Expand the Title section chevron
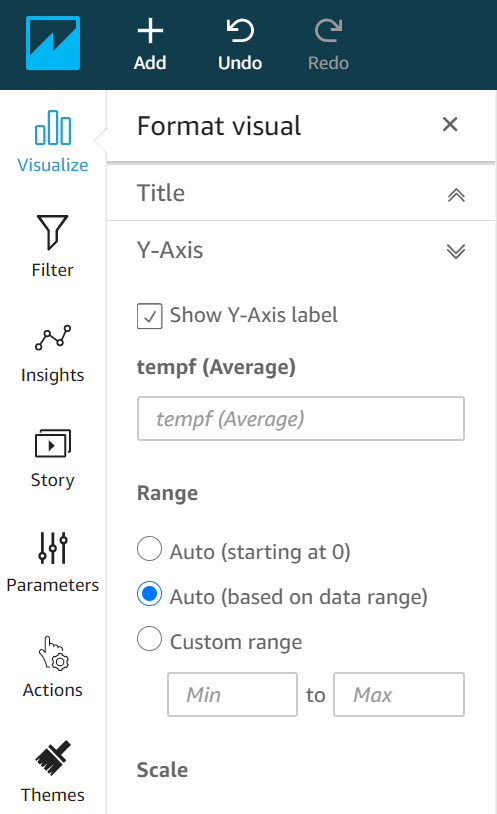The width and height of the screenshot is (497, 814). (x=456, y=195)
